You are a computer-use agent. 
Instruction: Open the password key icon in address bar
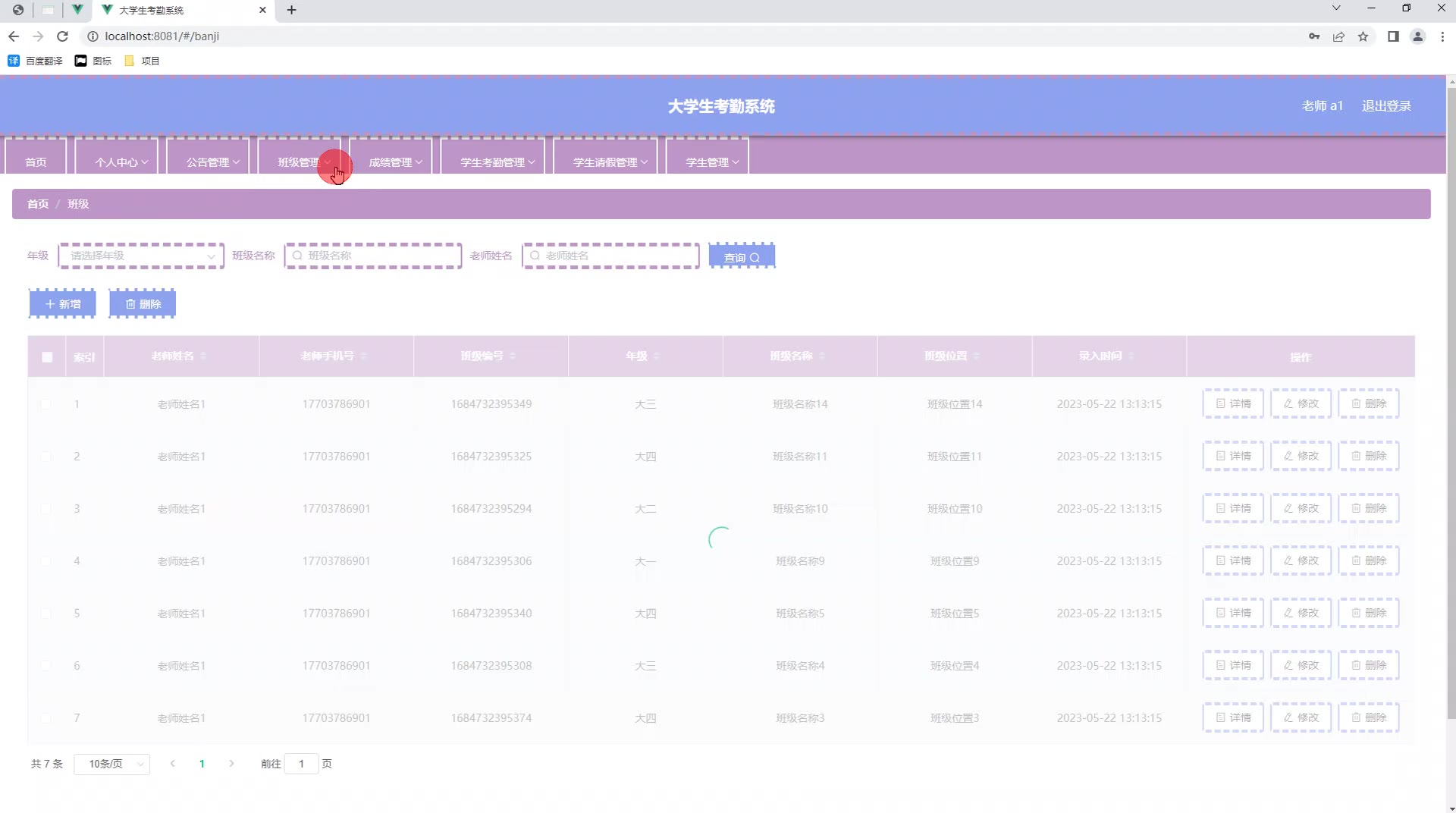click(1314, 36)
